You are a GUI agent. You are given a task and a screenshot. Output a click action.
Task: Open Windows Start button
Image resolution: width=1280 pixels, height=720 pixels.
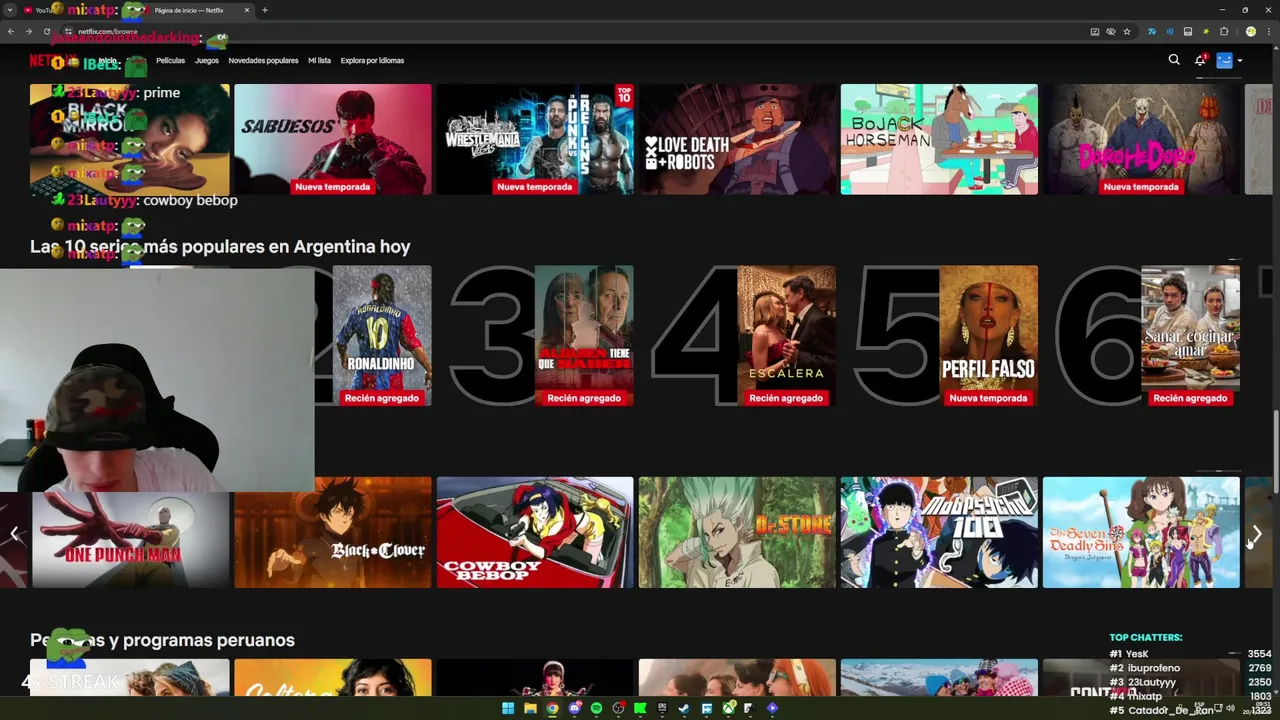508,708
